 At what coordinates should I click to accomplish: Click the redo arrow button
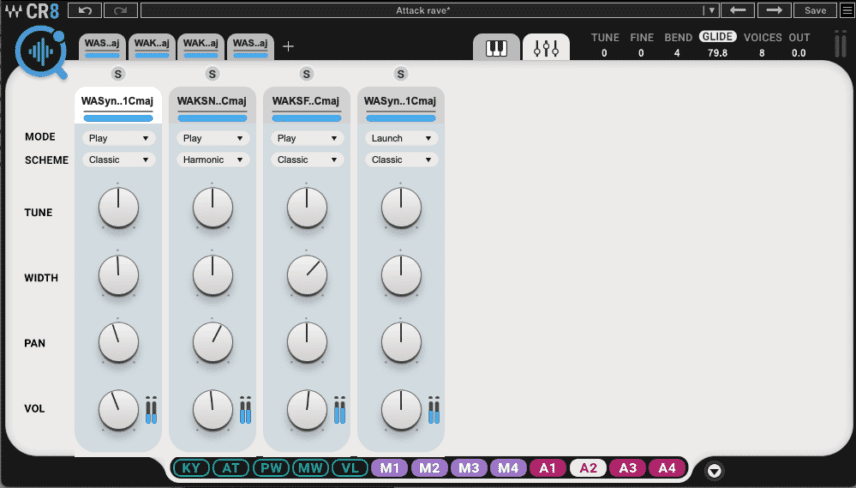point(120,10)
